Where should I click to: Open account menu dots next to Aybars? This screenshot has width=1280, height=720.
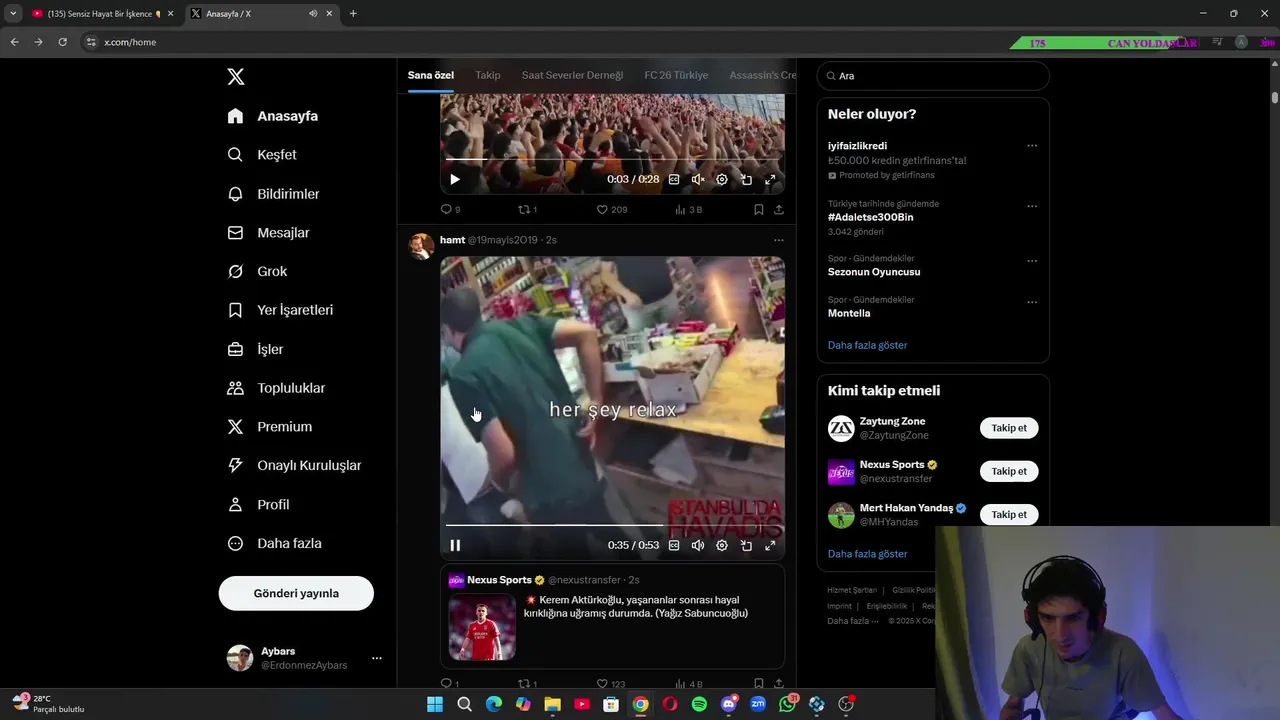pos(377,658)
